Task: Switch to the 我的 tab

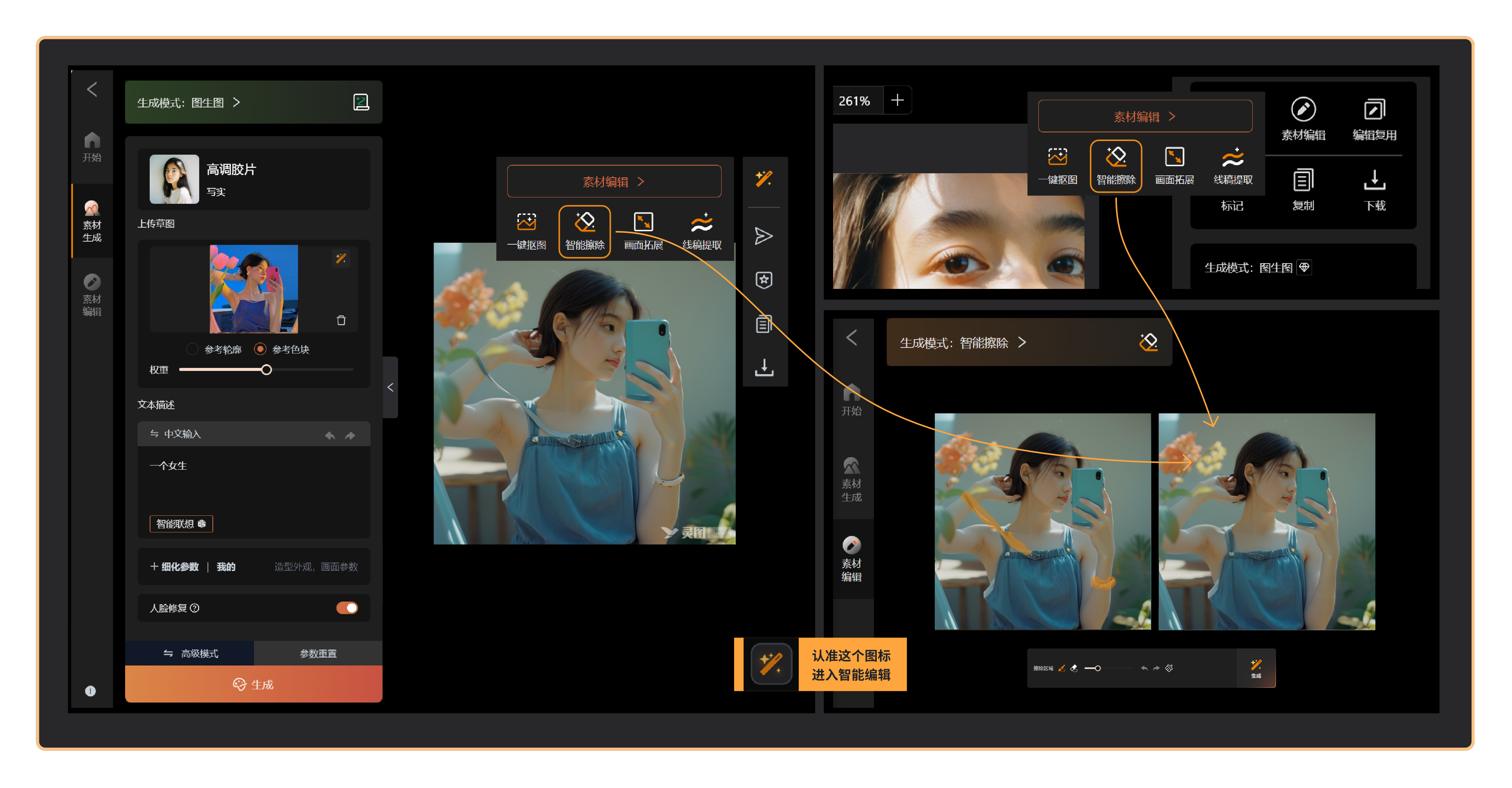Action: 226,567
